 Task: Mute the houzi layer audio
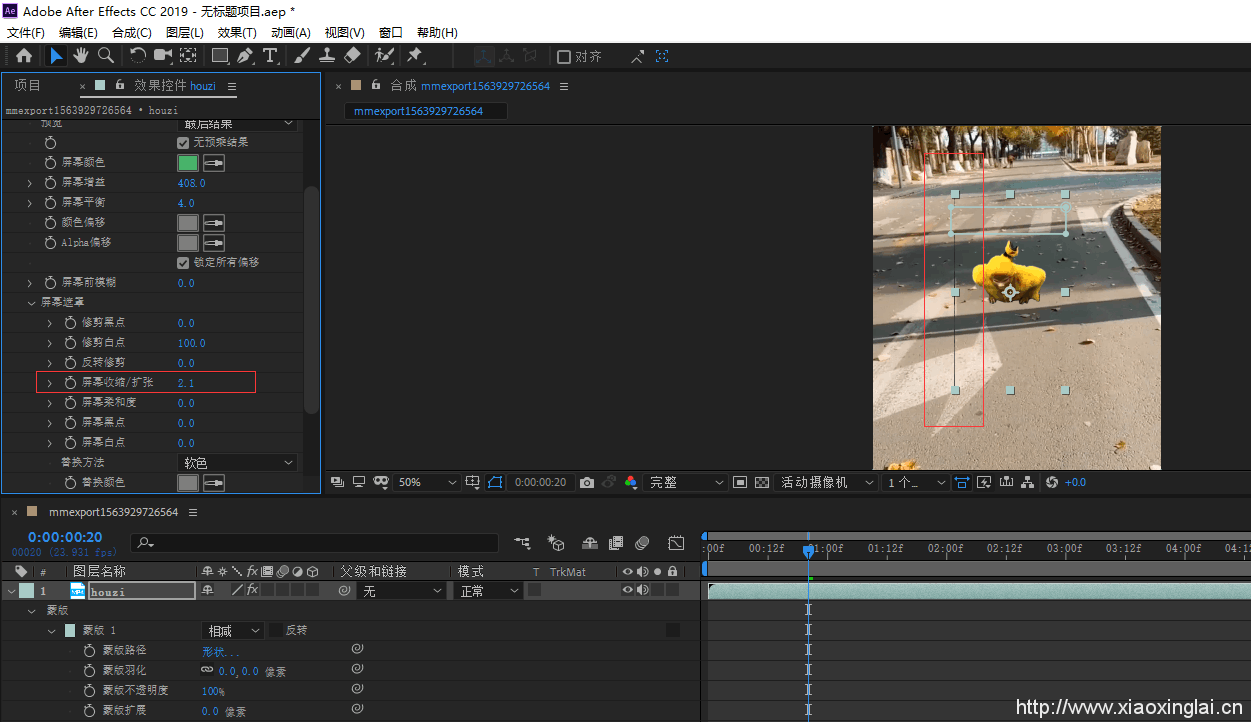pyautogui.click(x=642, y=591)
